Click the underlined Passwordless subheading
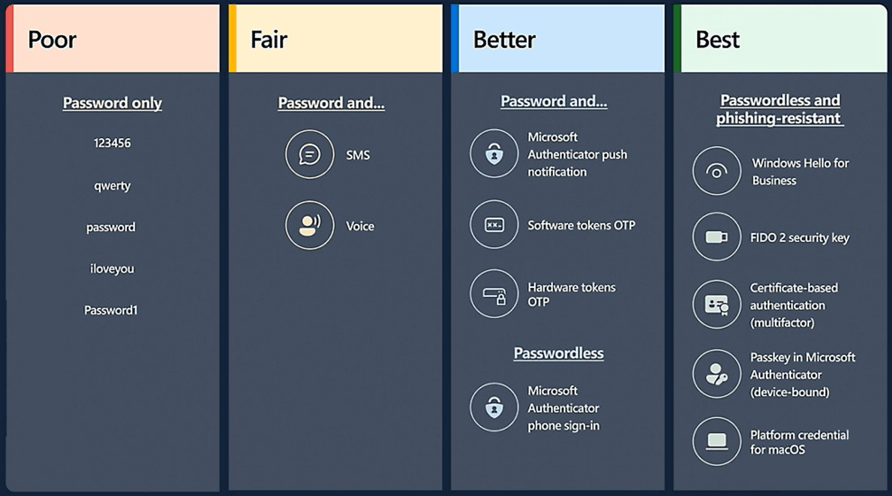 pos(558,353)
